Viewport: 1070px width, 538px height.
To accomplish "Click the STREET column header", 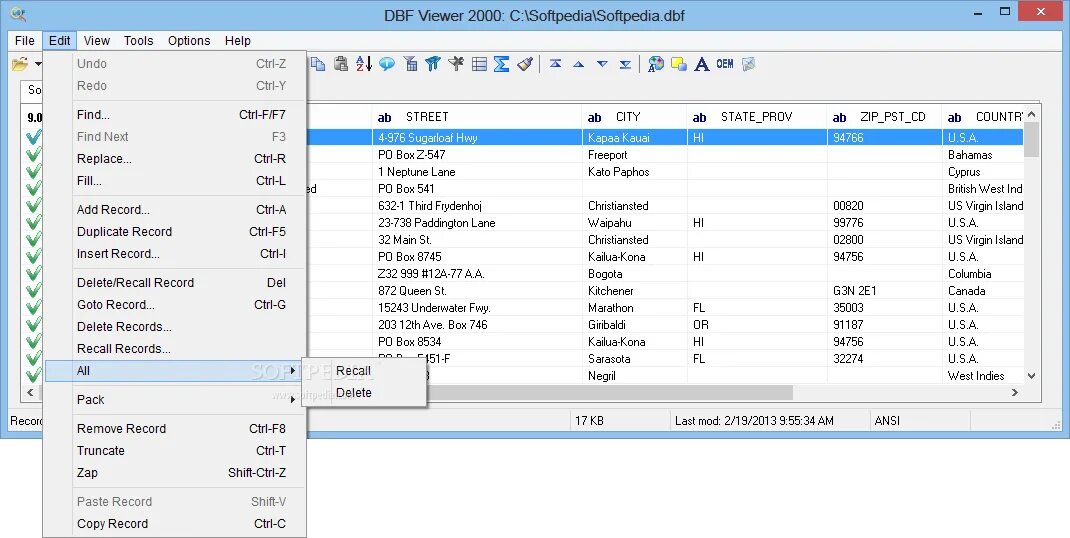I will (477, 117).
